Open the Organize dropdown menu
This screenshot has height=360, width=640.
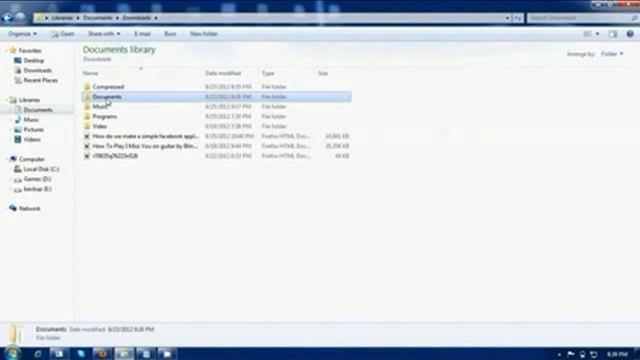[x=22, y=34]
